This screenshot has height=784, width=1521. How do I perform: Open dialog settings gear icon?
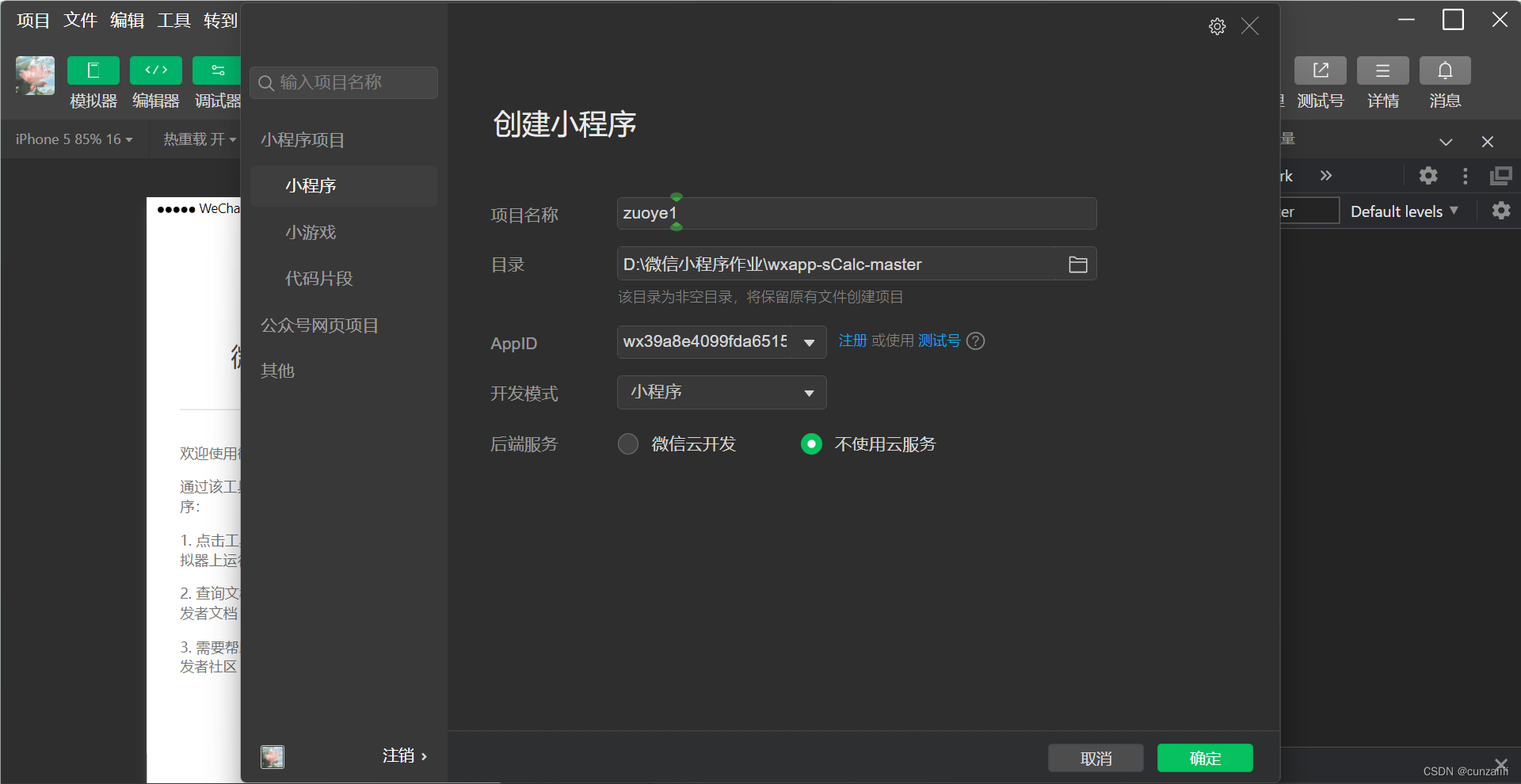(1218, 27)
